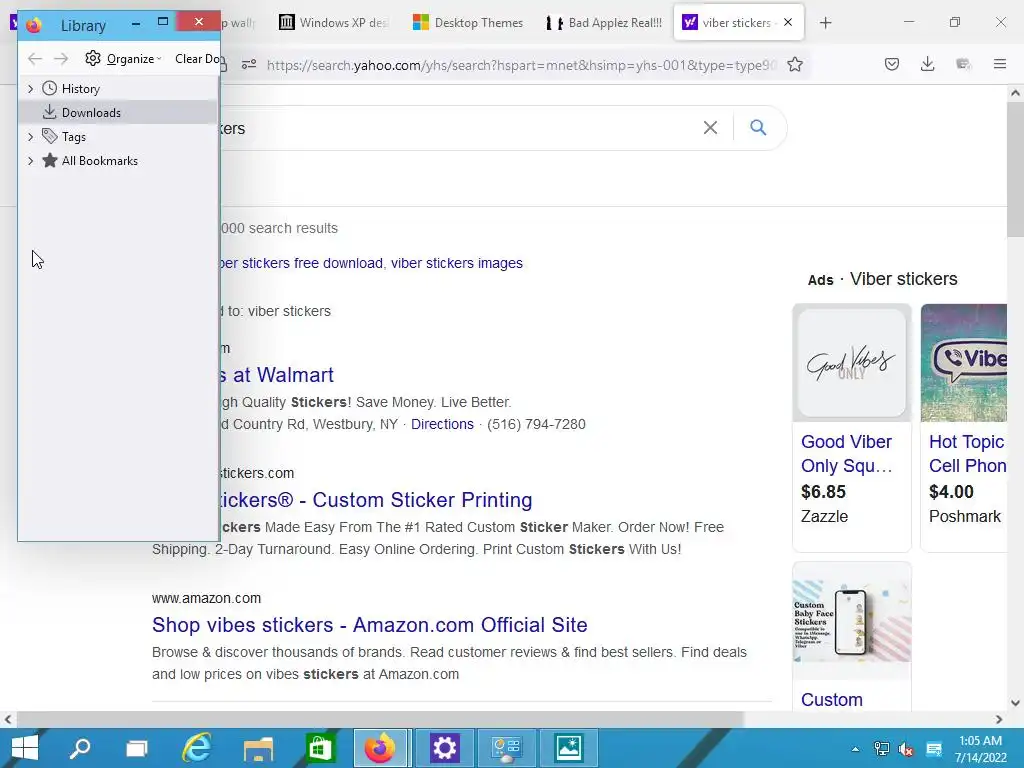
Task: Expand the All Bookmarks node
Action: pos(30,161)
